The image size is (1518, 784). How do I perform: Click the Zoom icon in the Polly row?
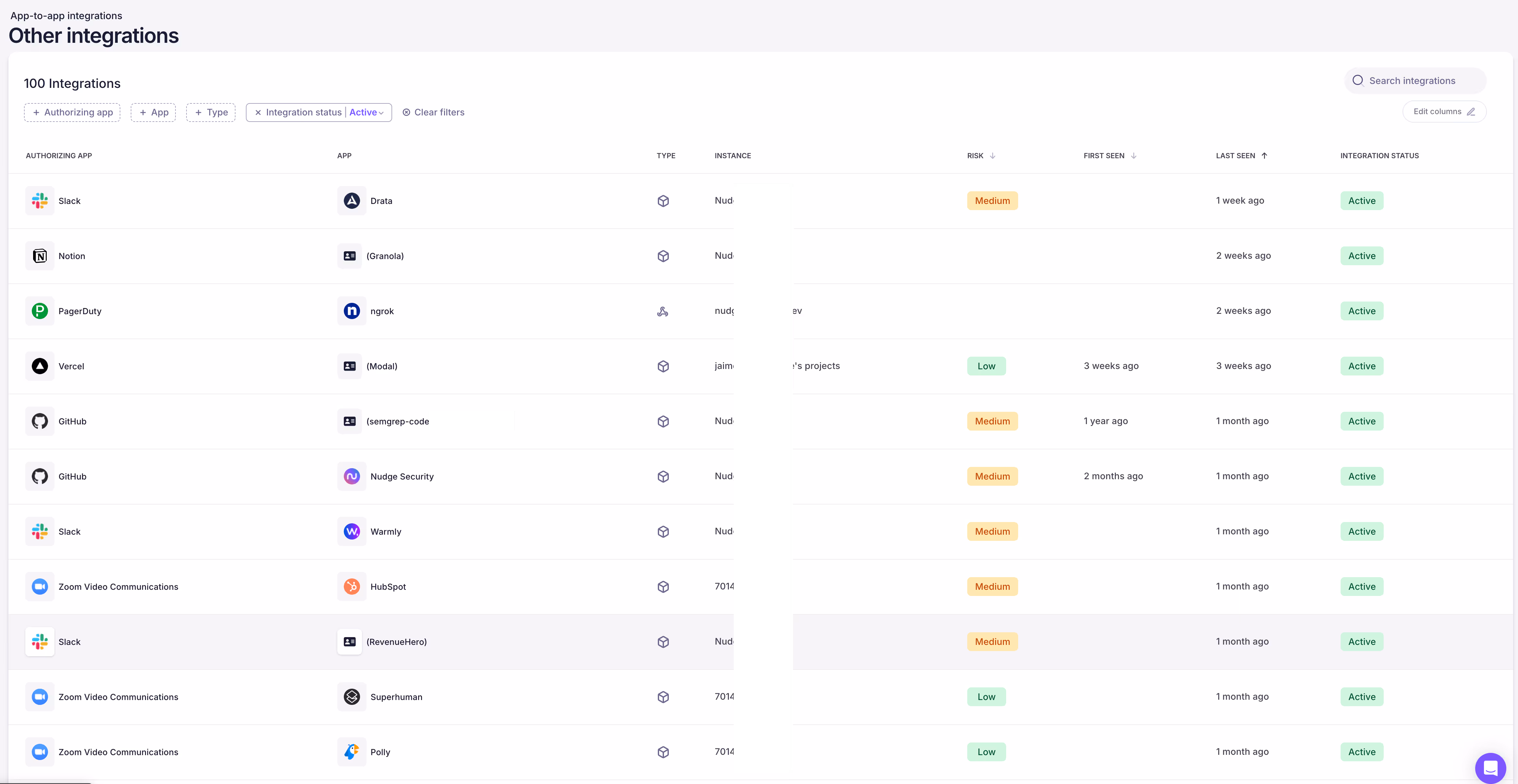point(40,752)
